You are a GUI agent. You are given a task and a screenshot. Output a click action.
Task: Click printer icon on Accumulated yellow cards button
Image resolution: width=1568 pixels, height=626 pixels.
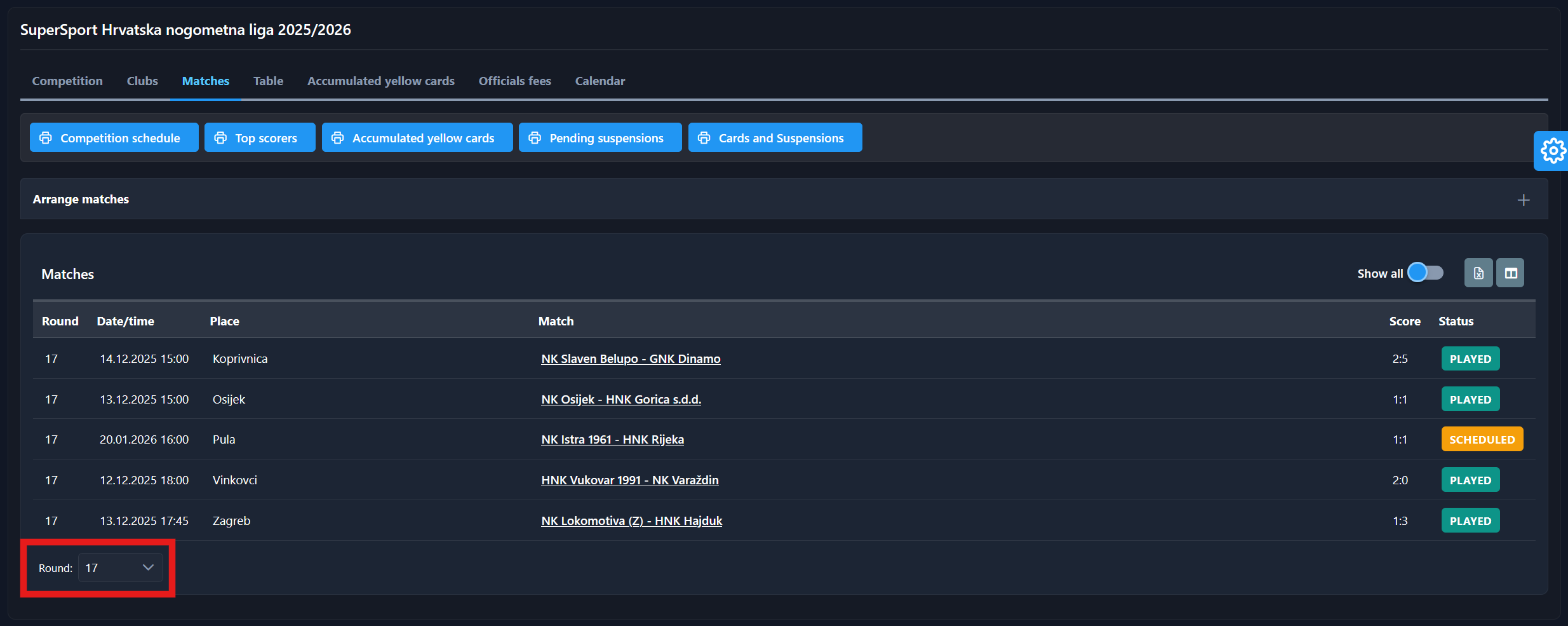coord(338,138)
